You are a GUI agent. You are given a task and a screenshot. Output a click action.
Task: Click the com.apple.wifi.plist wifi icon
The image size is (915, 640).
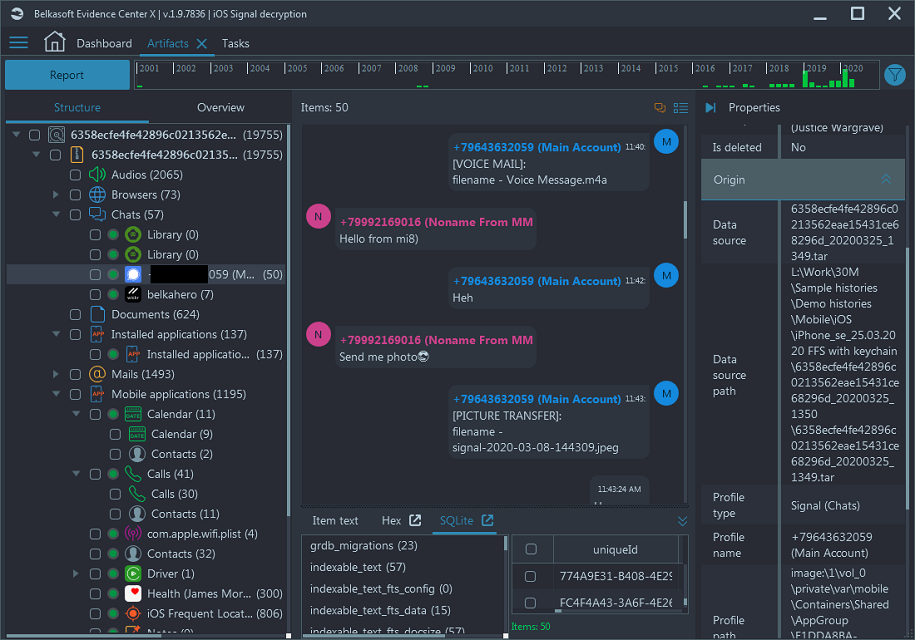coord(133,534)
